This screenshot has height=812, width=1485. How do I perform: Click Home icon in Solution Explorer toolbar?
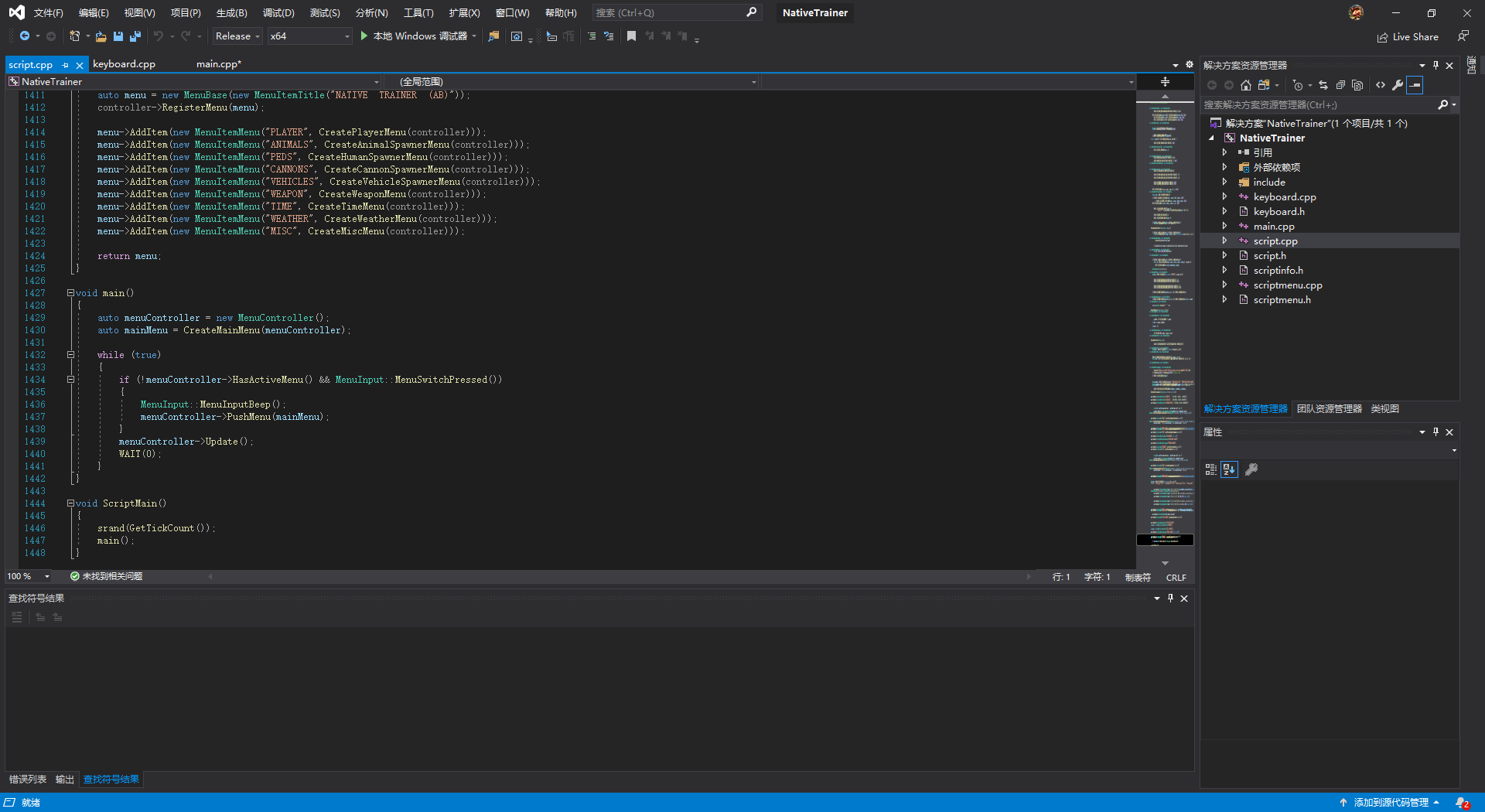click(x=1245, y=85)
